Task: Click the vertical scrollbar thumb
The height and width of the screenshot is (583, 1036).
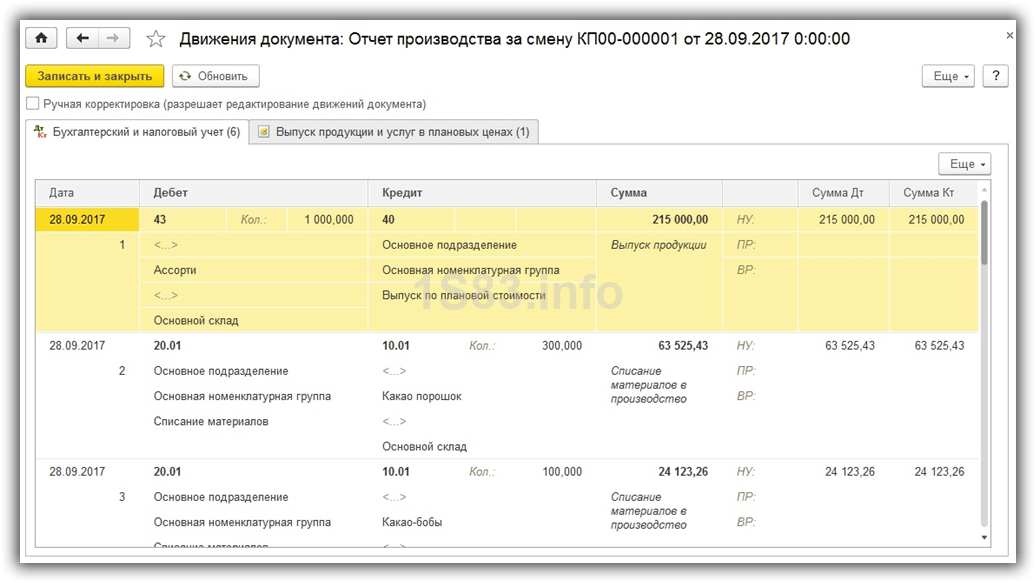Action: pos(984,233)
